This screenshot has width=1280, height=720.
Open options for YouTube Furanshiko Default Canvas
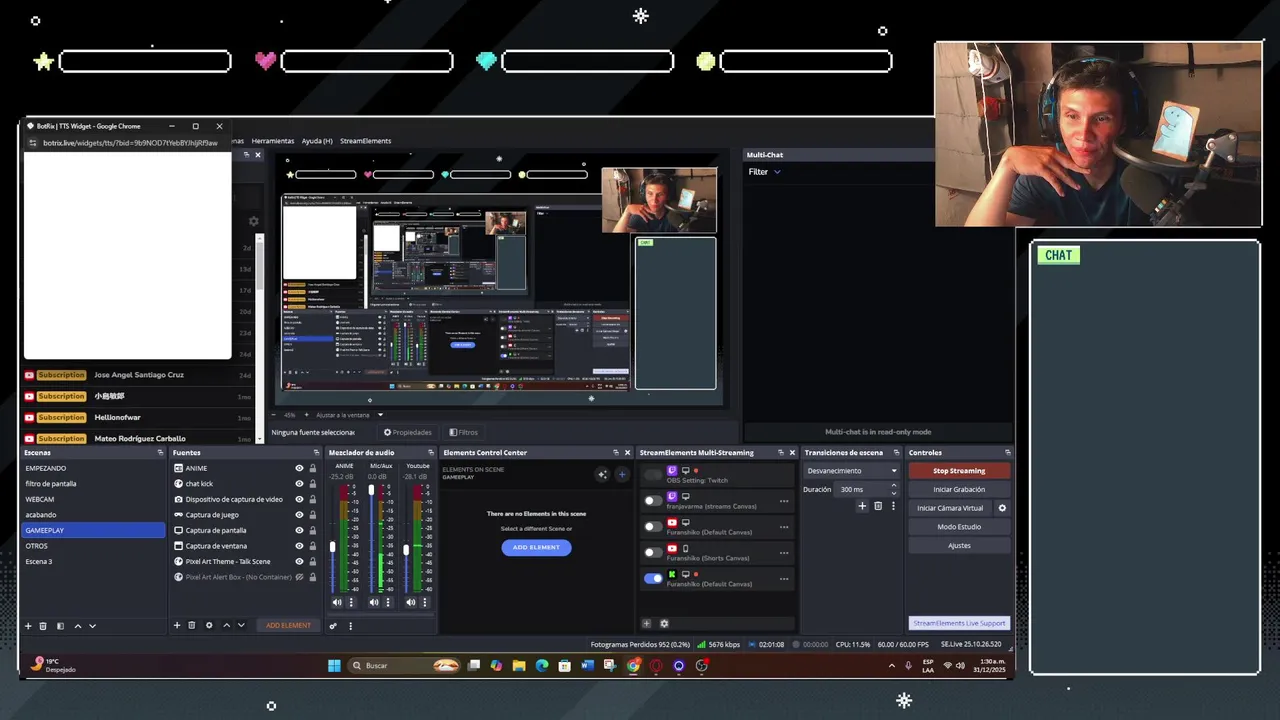[x=784, y=527]
